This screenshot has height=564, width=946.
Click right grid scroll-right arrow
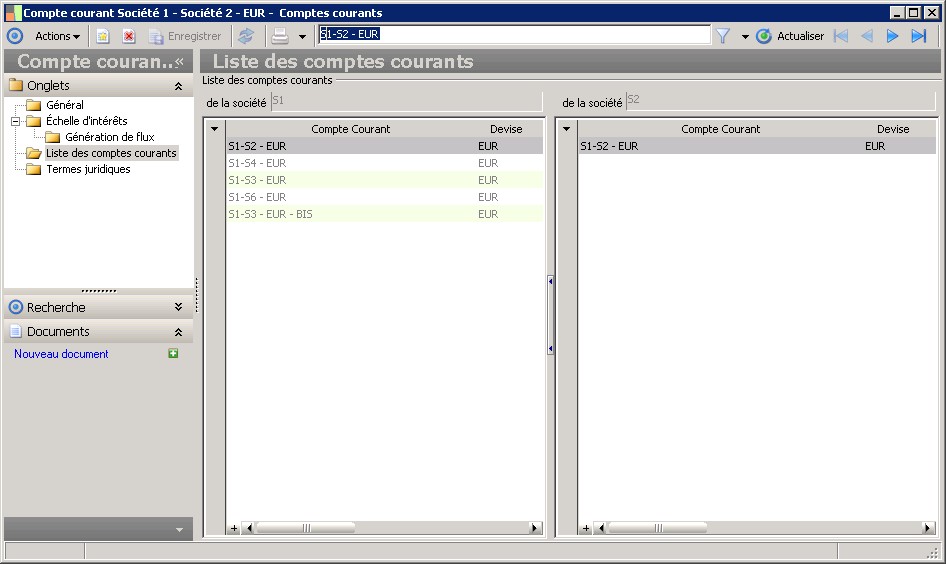click(928, 528)
